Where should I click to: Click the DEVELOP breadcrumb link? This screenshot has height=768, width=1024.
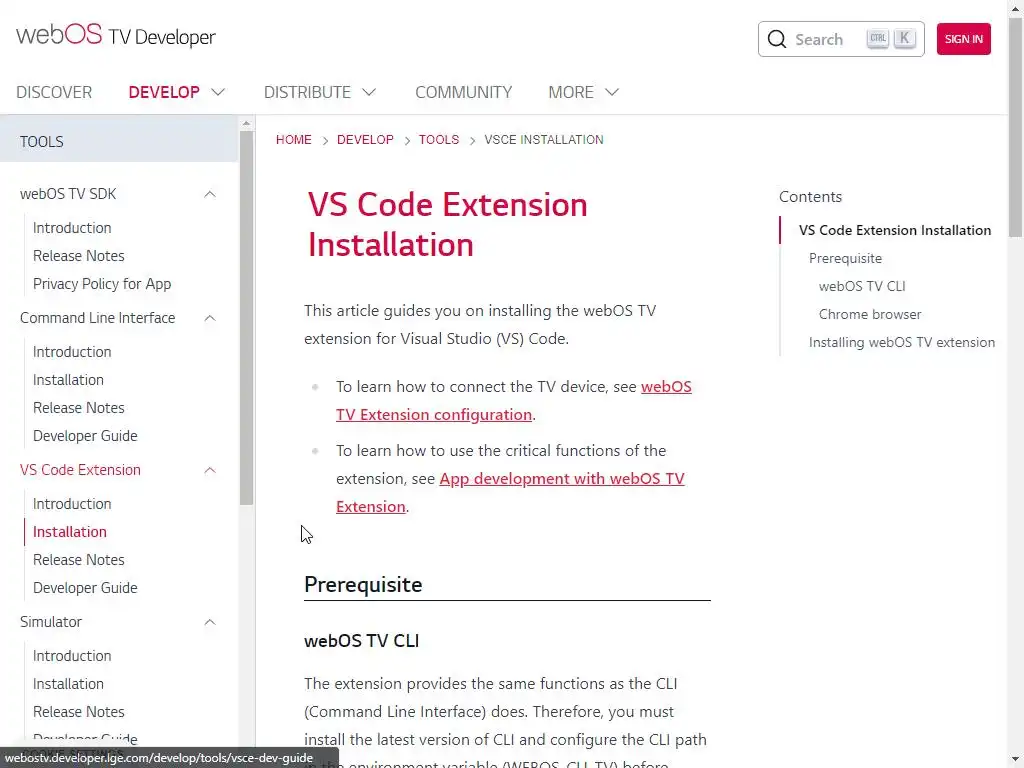[x=365, y=140]
